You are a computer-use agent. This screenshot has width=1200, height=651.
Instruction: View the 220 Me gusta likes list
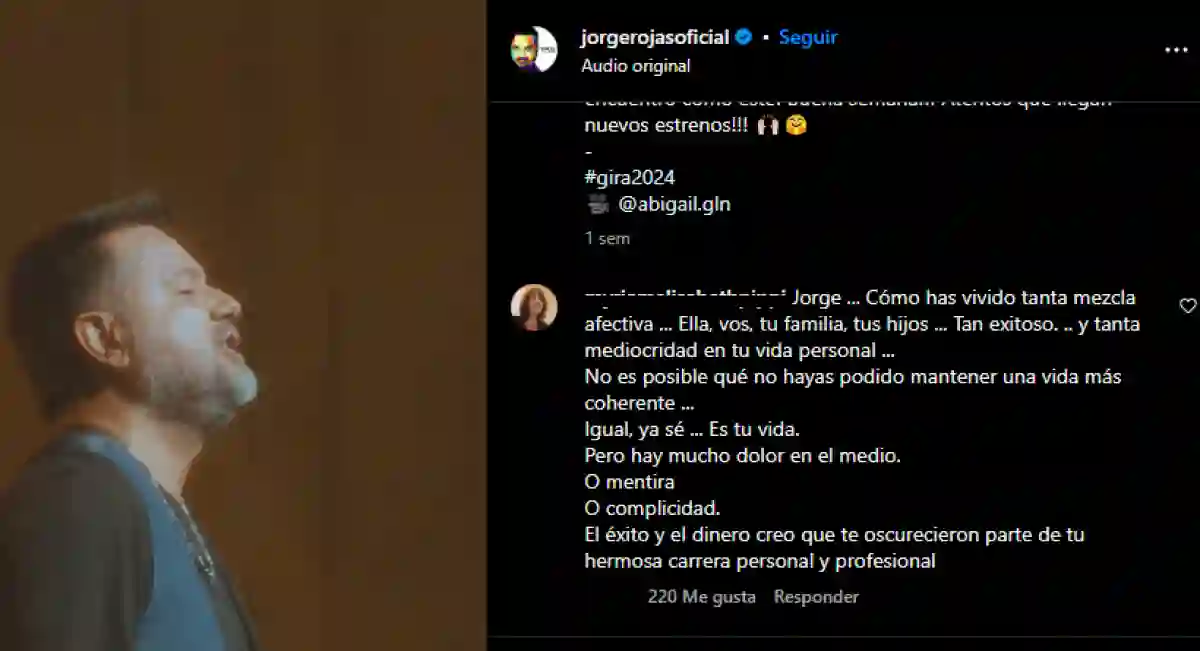[701, 597]
